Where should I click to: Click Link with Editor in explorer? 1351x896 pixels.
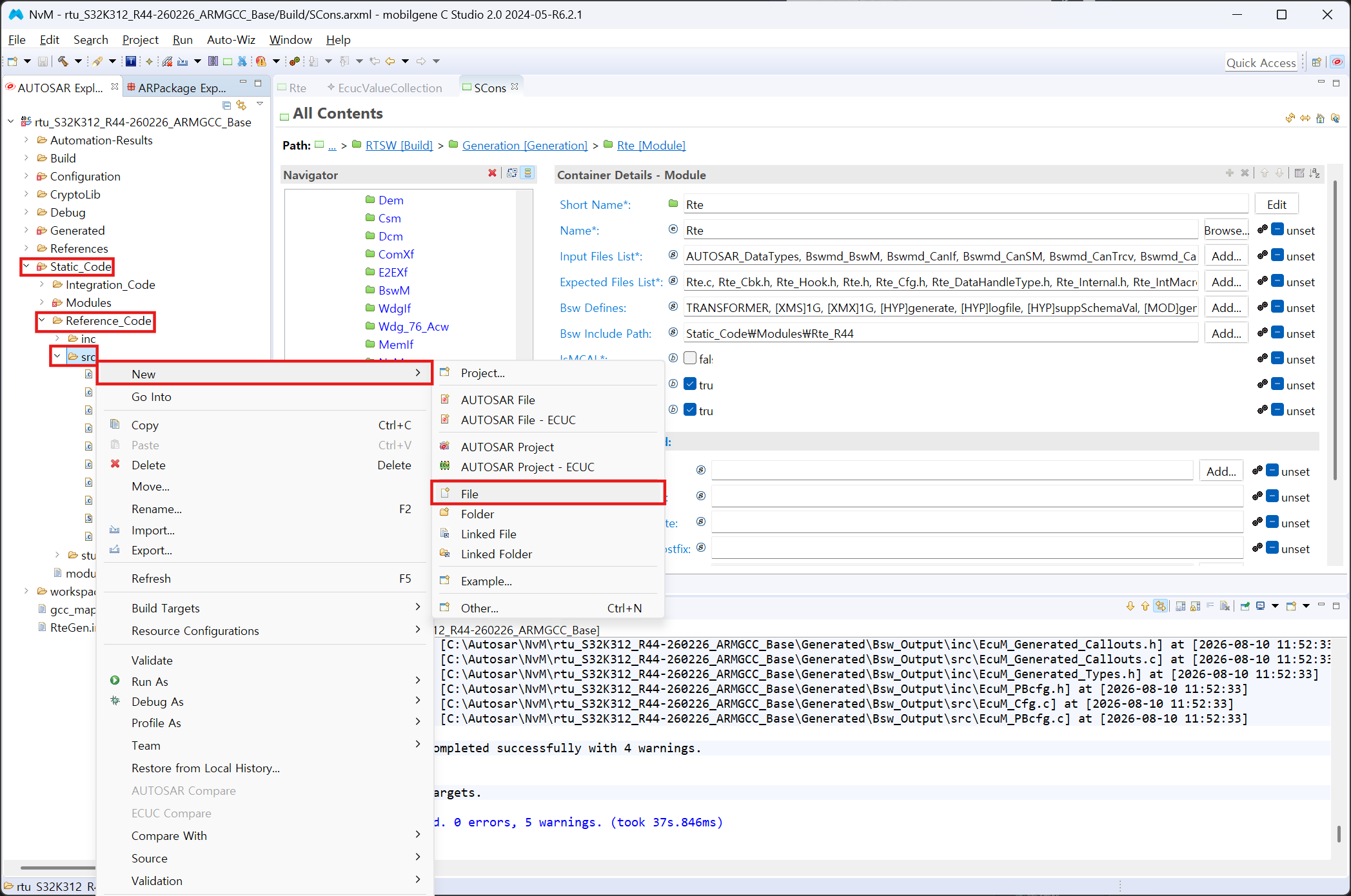tap(242, 105)
